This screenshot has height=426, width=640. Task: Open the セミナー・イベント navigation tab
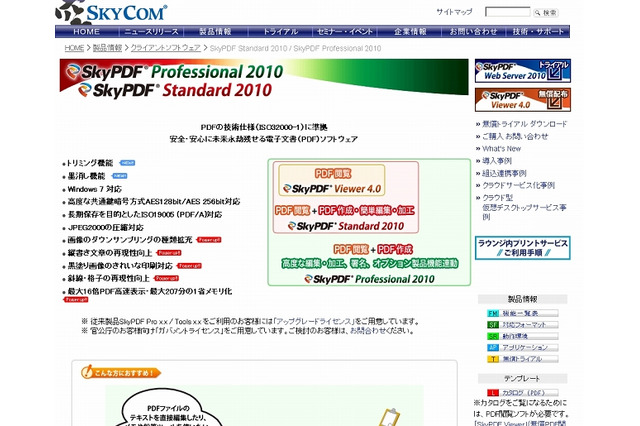point(344,31)
